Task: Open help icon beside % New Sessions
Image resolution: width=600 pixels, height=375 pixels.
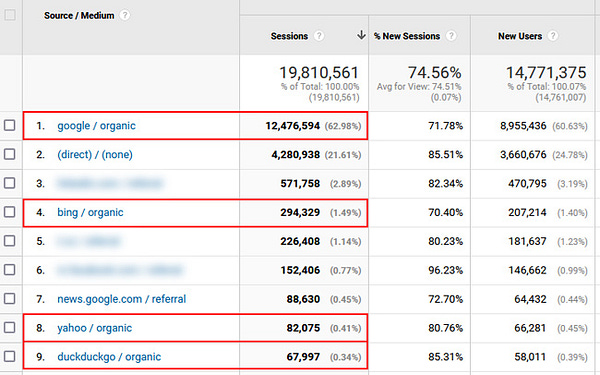Action: point(452,36)
